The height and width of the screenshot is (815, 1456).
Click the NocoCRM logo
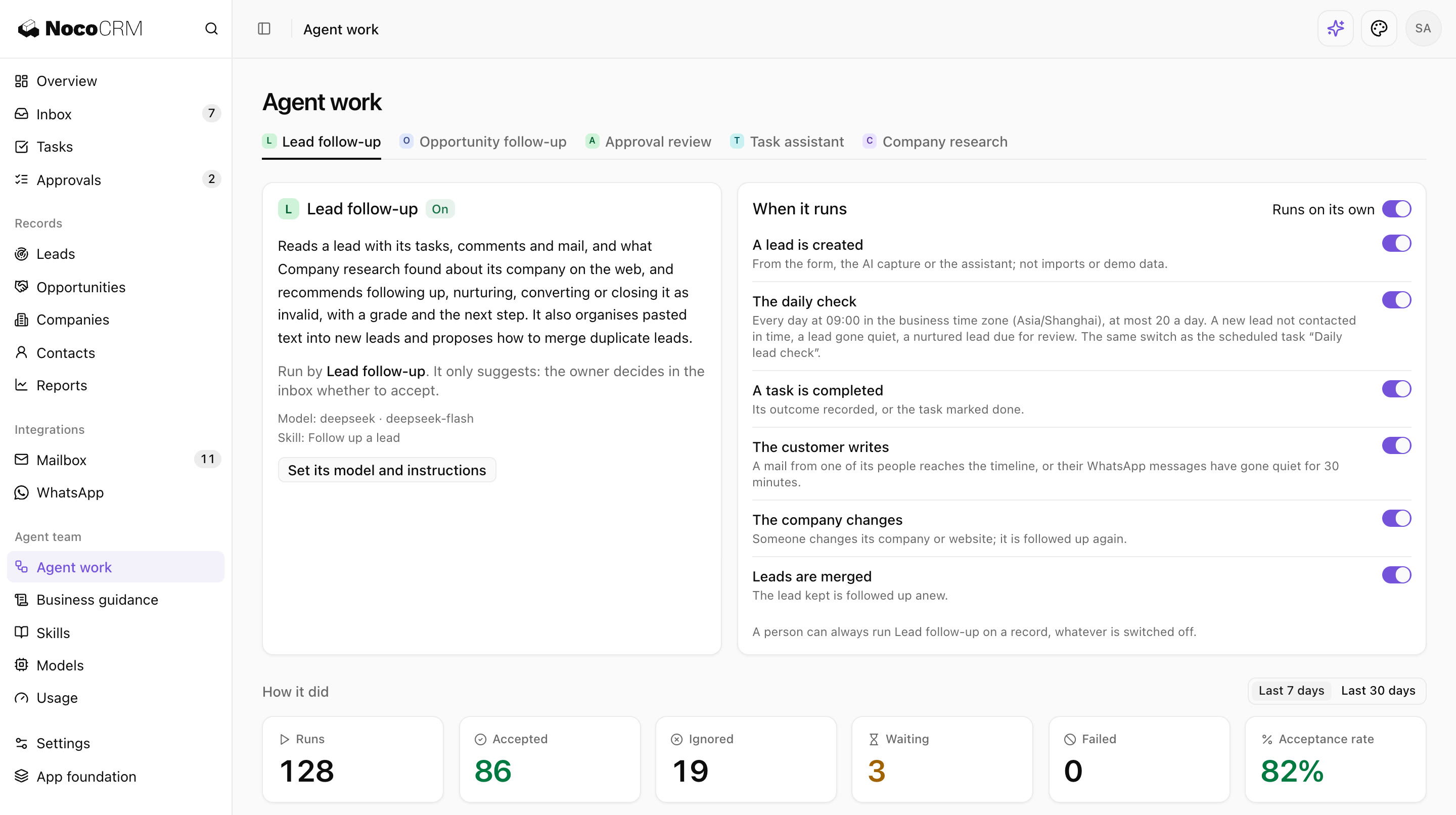tap(80, 29)
